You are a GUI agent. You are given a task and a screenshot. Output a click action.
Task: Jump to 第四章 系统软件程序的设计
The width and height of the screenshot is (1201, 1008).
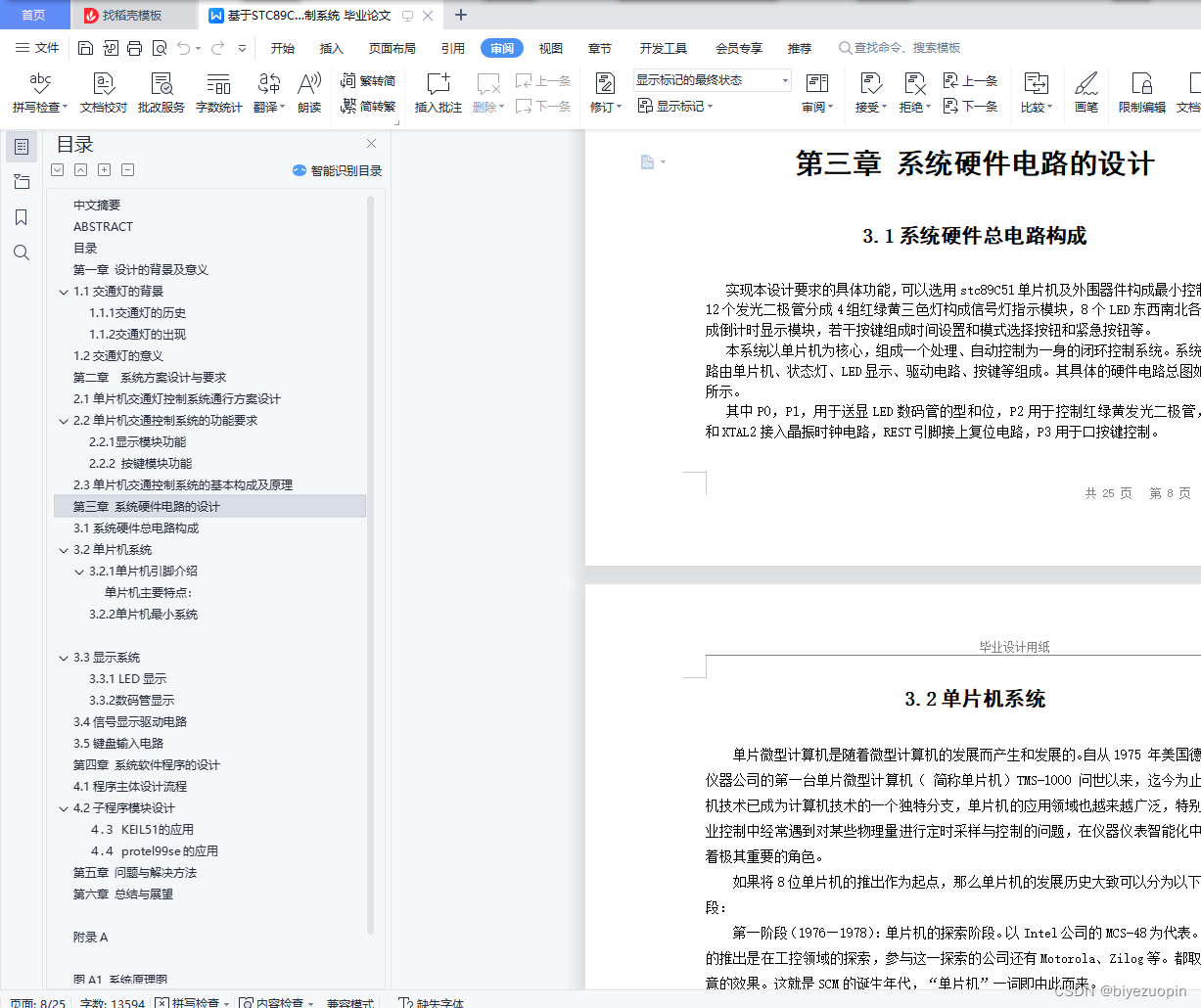point(147,765)
